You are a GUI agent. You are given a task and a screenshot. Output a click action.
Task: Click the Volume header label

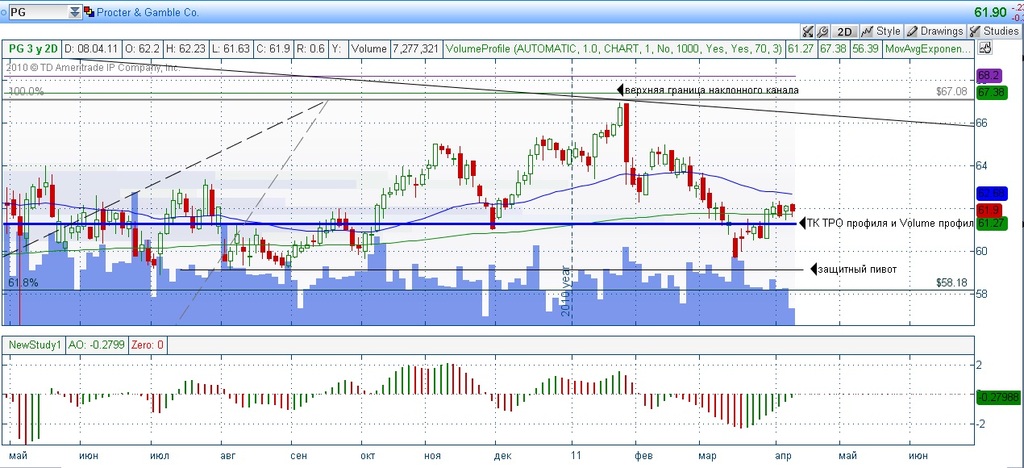coord(369,48)
